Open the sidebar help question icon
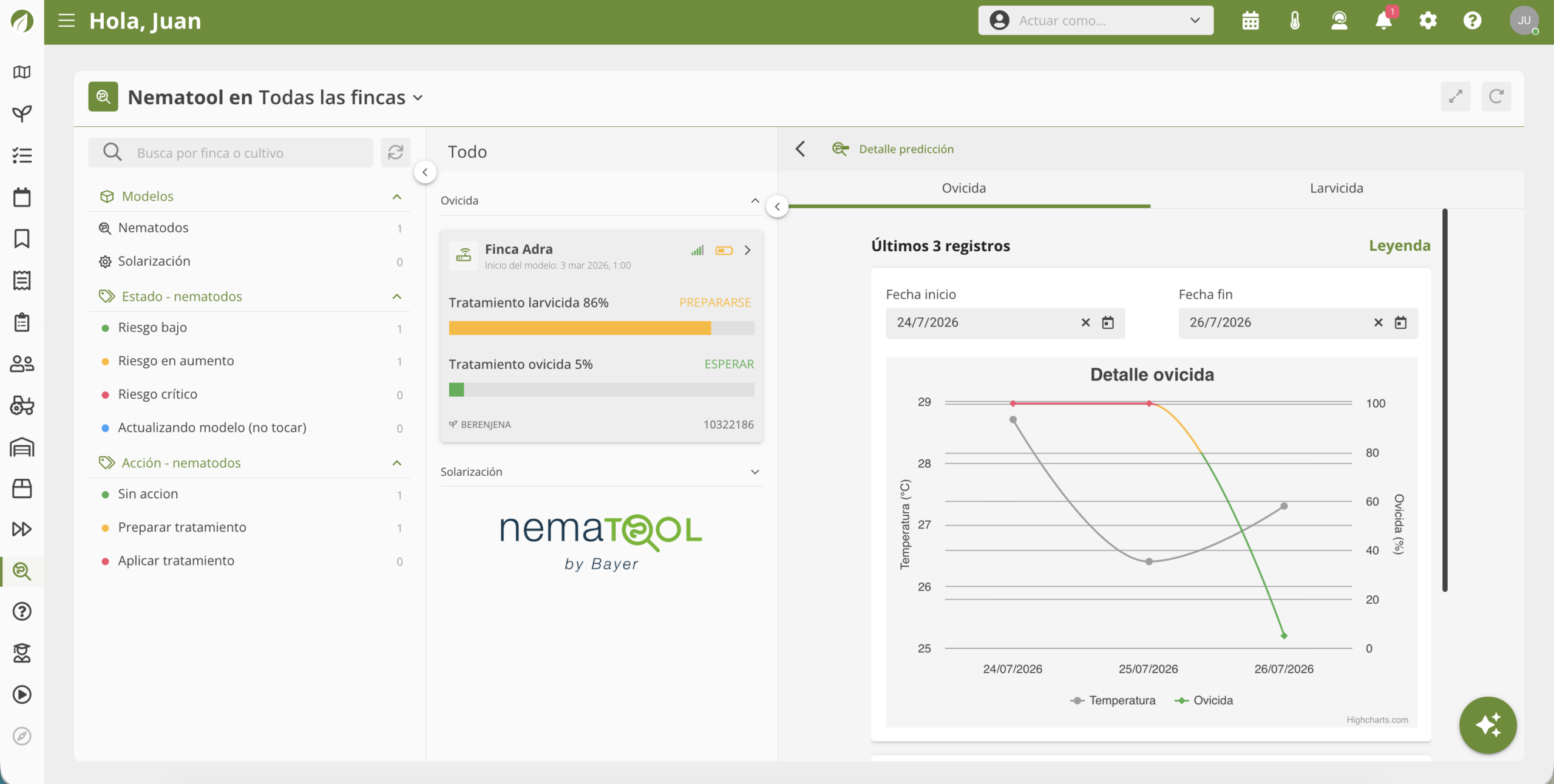Viewport: 1554px width, 784px height. click(x=22, y=612)
